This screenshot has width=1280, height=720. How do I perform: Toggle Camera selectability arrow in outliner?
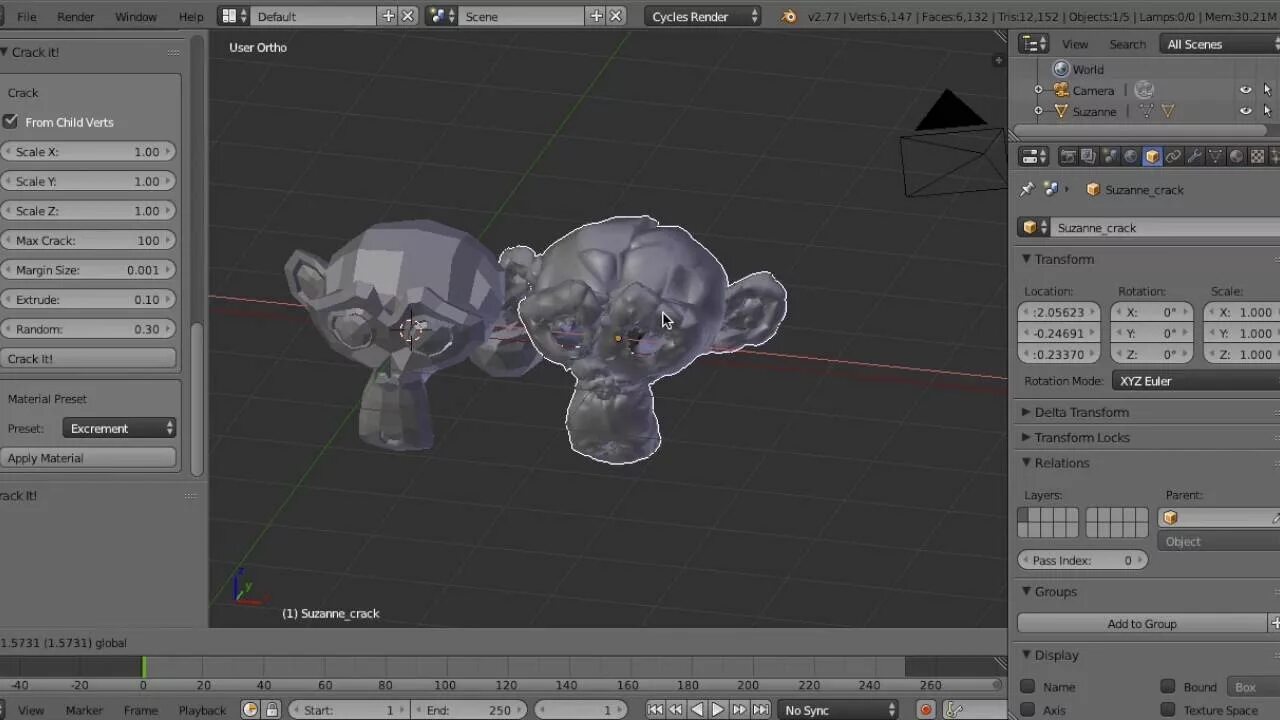(x=1268, y=90)
